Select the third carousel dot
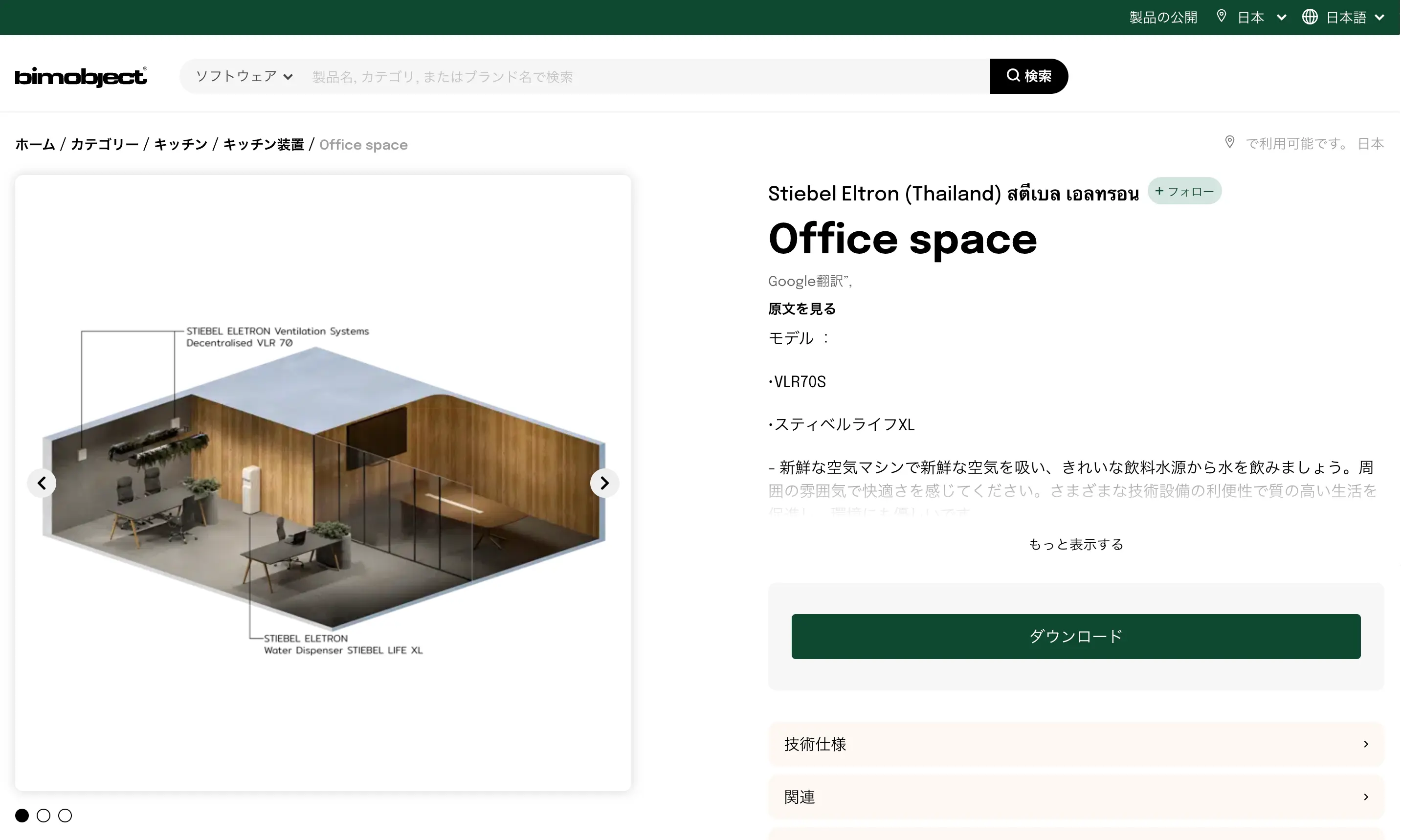Image resolution: width=1401 pixels, height=840 pixels. 65,815
